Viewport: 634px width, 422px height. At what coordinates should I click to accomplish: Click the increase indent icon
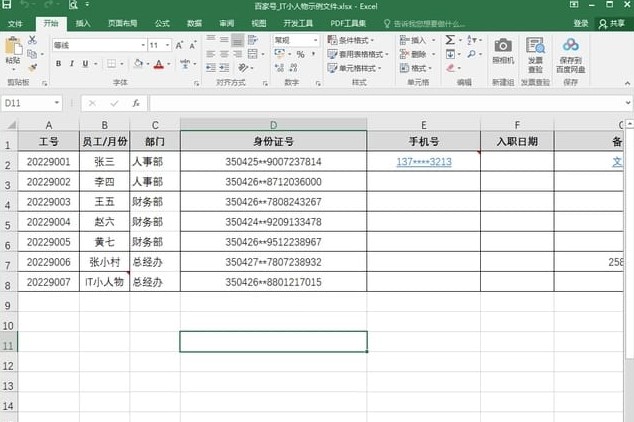tap(224, 68)
